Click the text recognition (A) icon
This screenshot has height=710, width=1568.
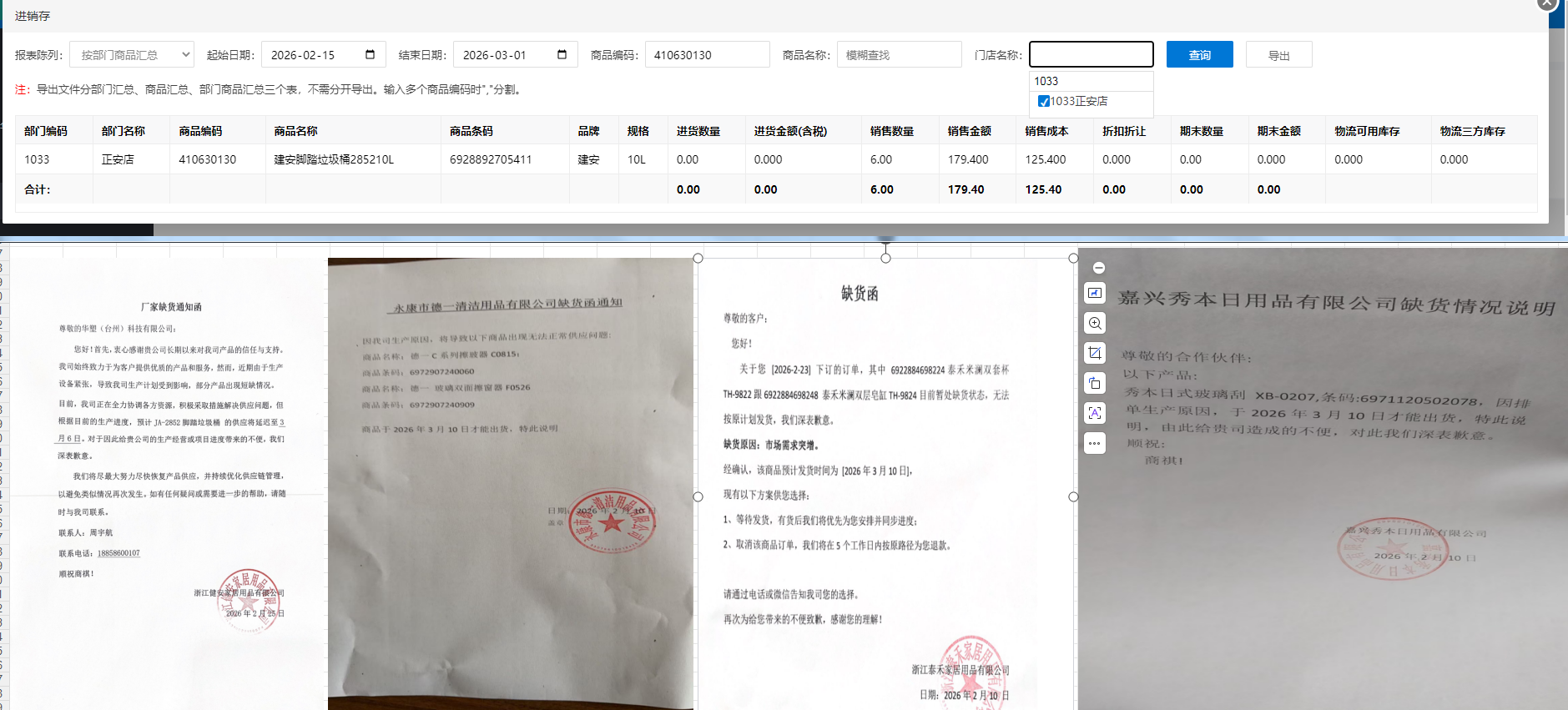[x=1095, y=413]
